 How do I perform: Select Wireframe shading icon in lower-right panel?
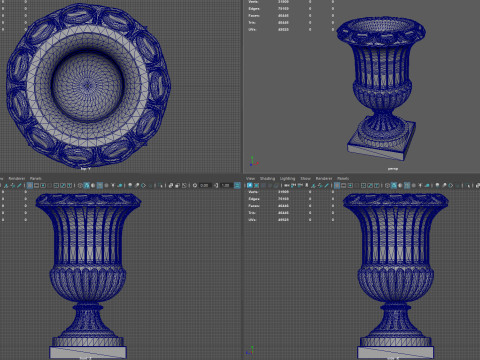[x=387, y=185]
